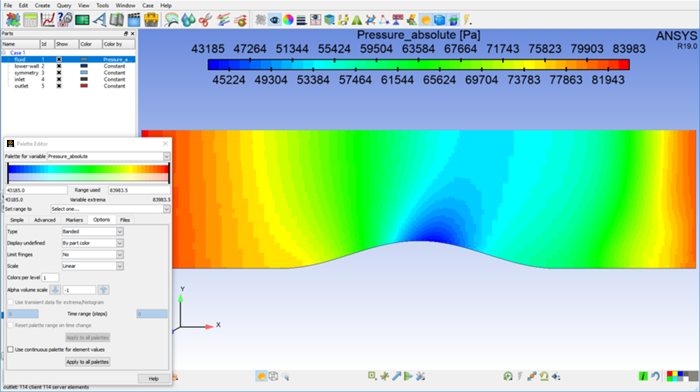700x392 pixels.
Task: Click the blue undo arrow icon at bottom
Action: (655, 376)
